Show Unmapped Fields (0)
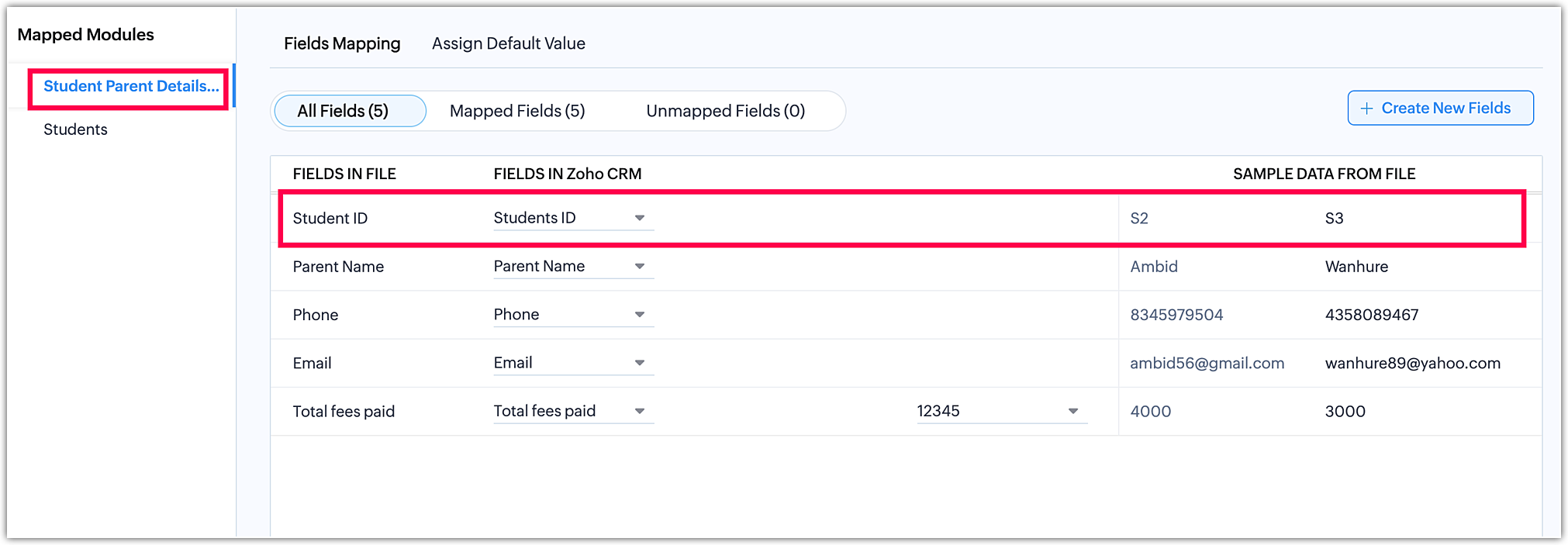Screen dimensions: 1568x545 coord(725,111)
